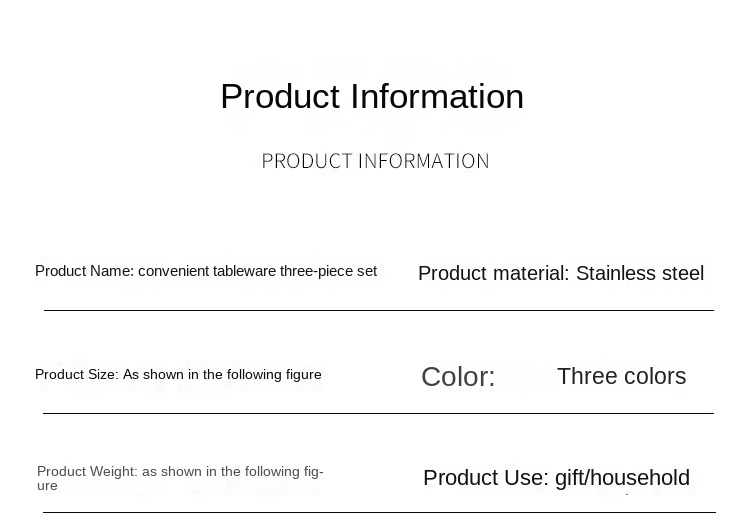Click the uppercase PRODUCT INFORMATION subtitle
This screenshot has height=531, width=750.
pyautogui.click(x=375, y=161)
